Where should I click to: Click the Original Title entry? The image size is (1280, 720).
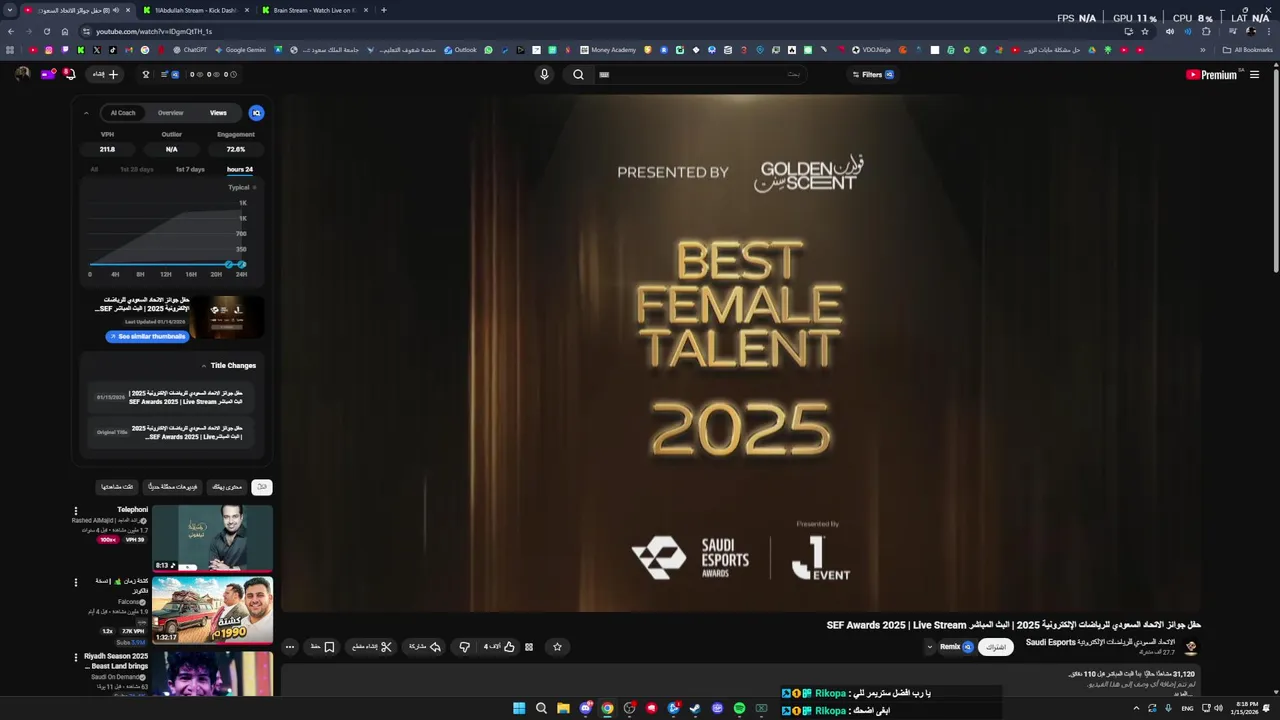coord(170,432)
